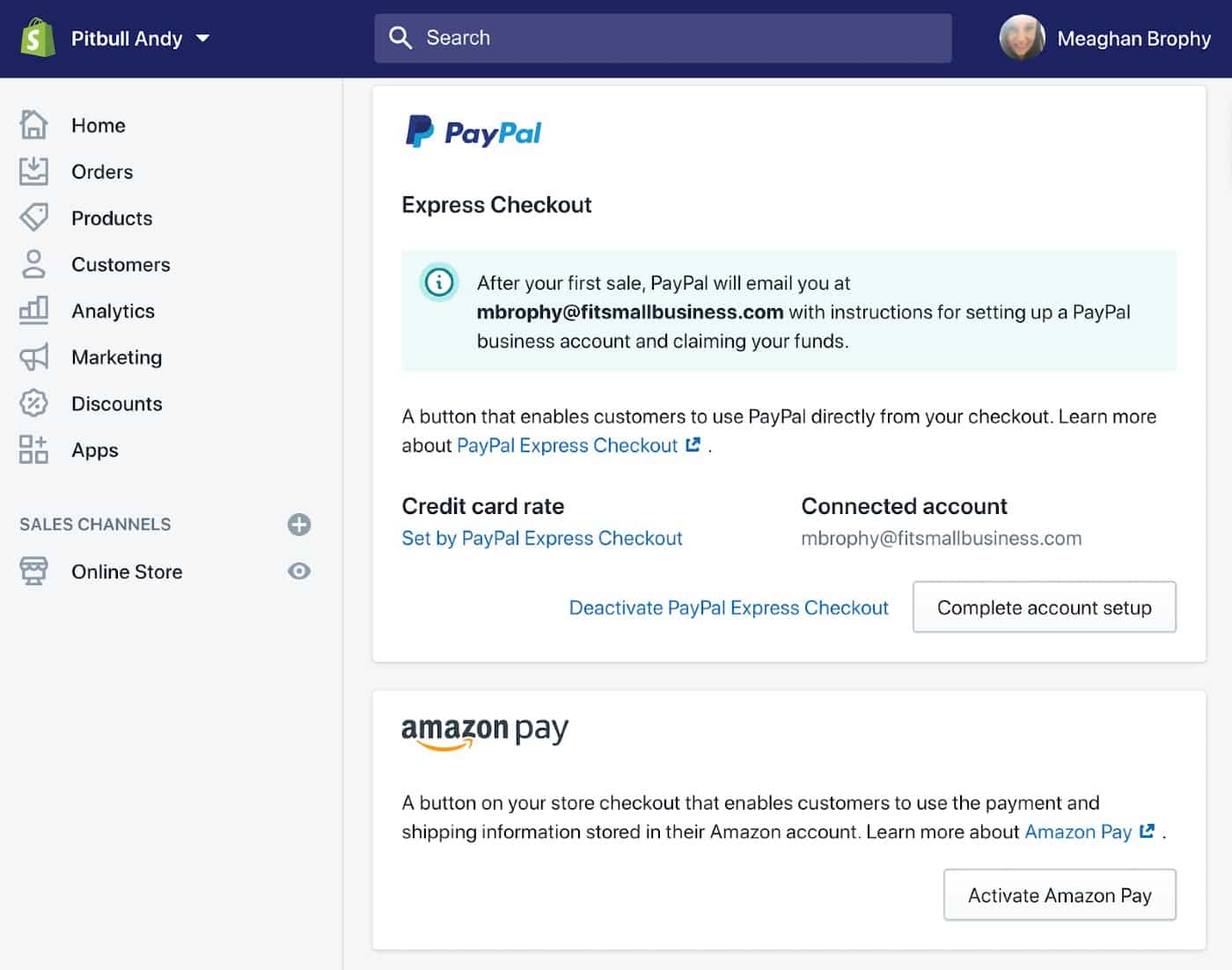Image resolution: width=1232 pixels, height=970 pixels.
Task: Select the Marketing megaphone icon
Action: point(33,357)
